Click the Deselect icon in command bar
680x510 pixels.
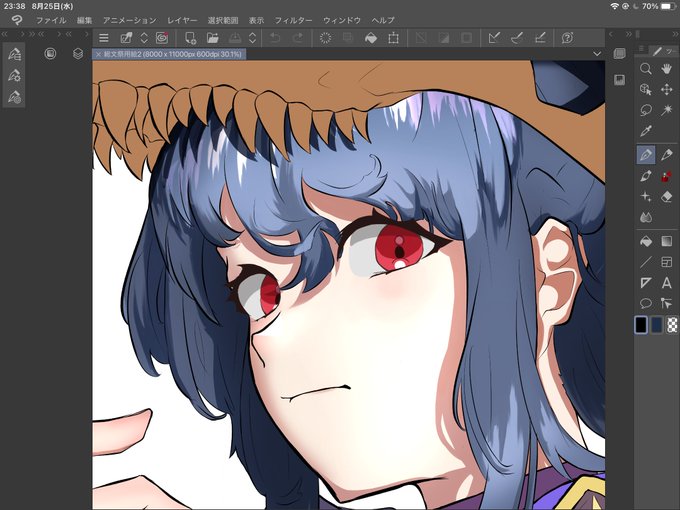(421, 38)
